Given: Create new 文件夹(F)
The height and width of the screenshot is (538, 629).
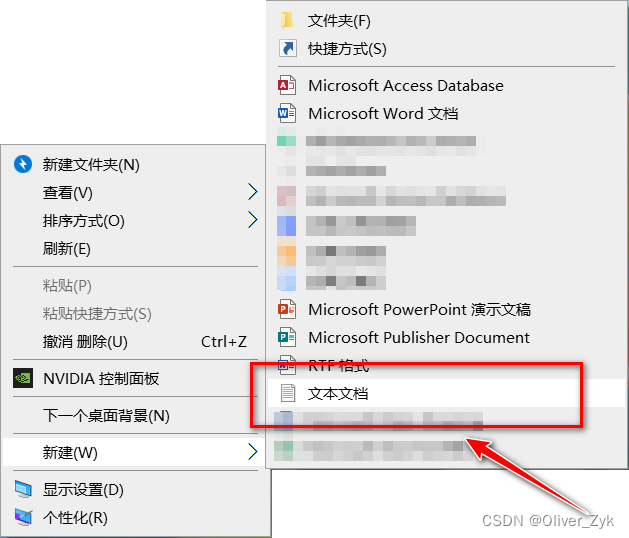Looking at the screenshot, I should (446, 21).
